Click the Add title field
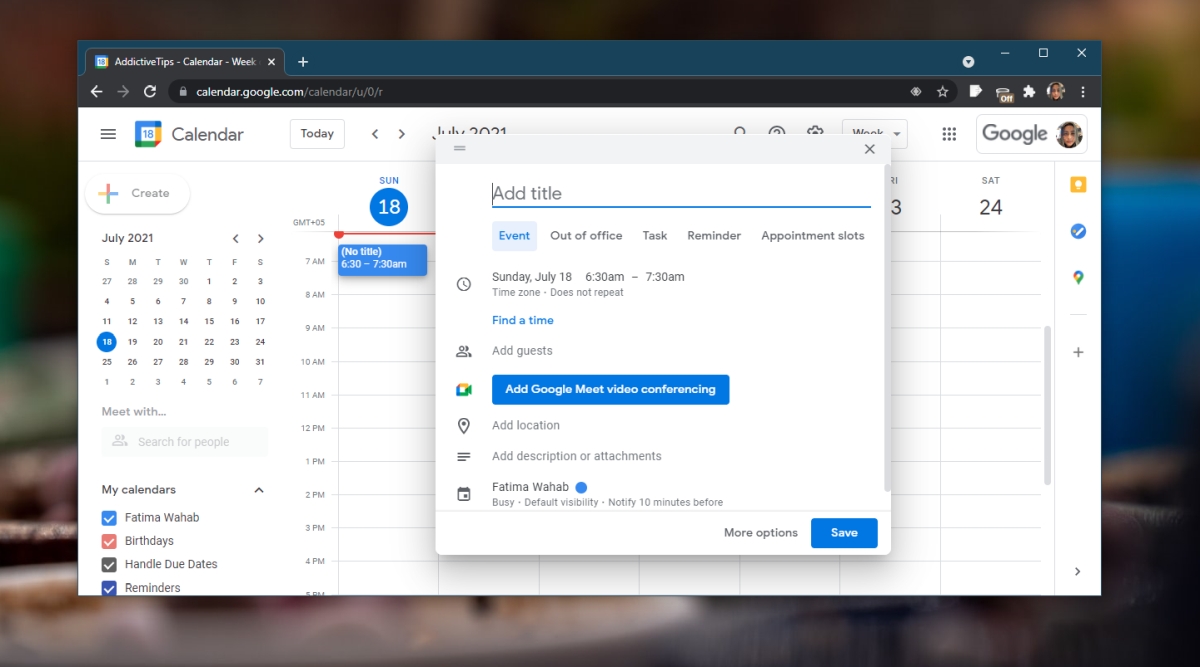Screen dimensions: 1200x667 681,194
